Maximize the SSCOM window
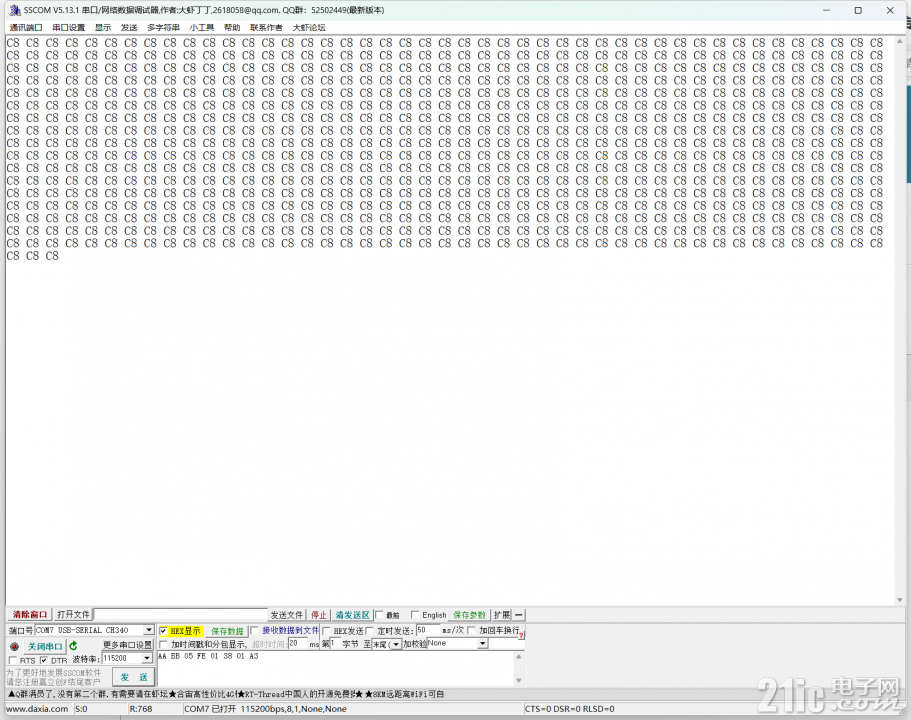911x720 pixels. coord(858,10)
